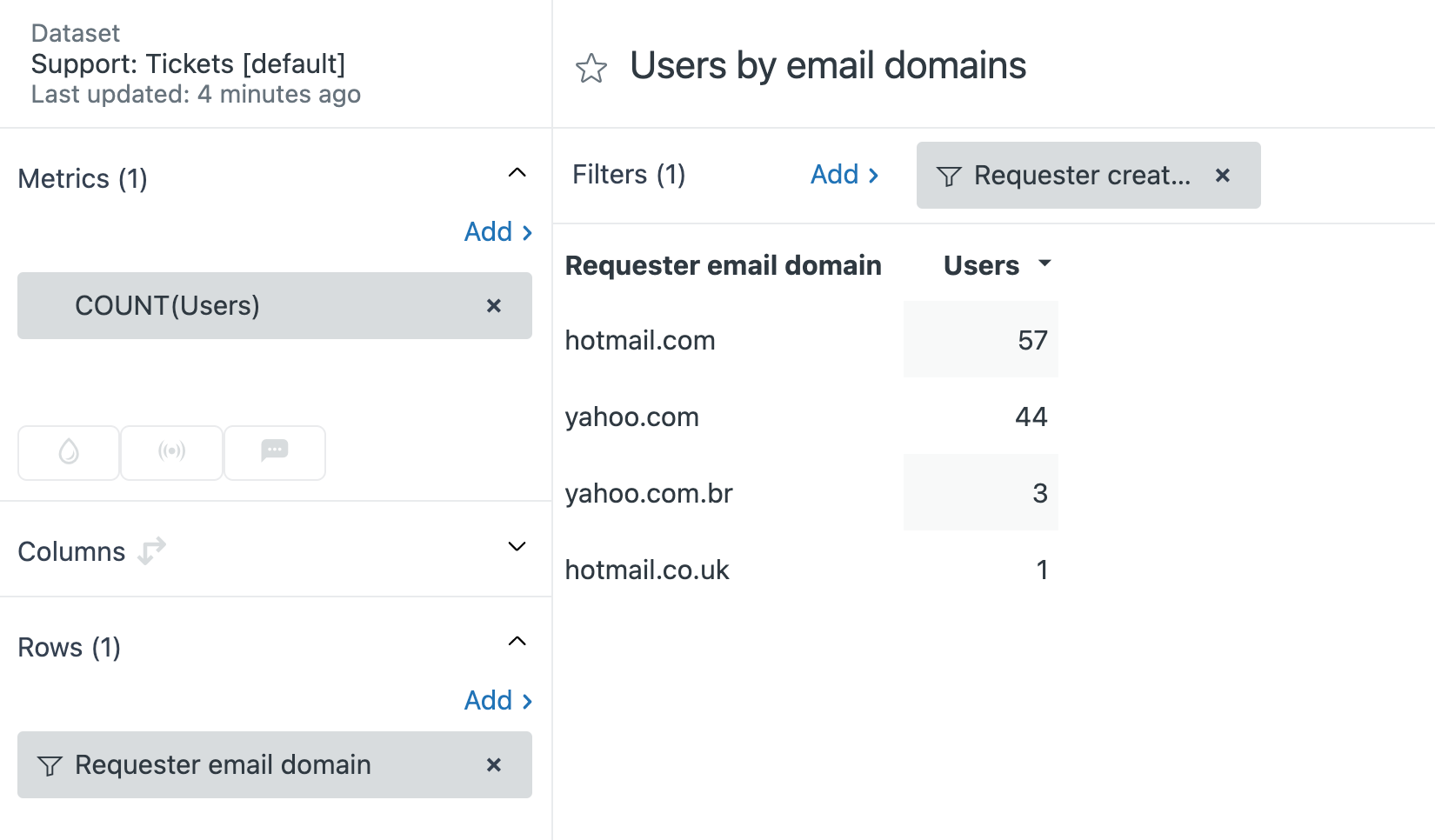Click the swap columns and rows icon
The image size is (1435, 840).
click(152, 551)
